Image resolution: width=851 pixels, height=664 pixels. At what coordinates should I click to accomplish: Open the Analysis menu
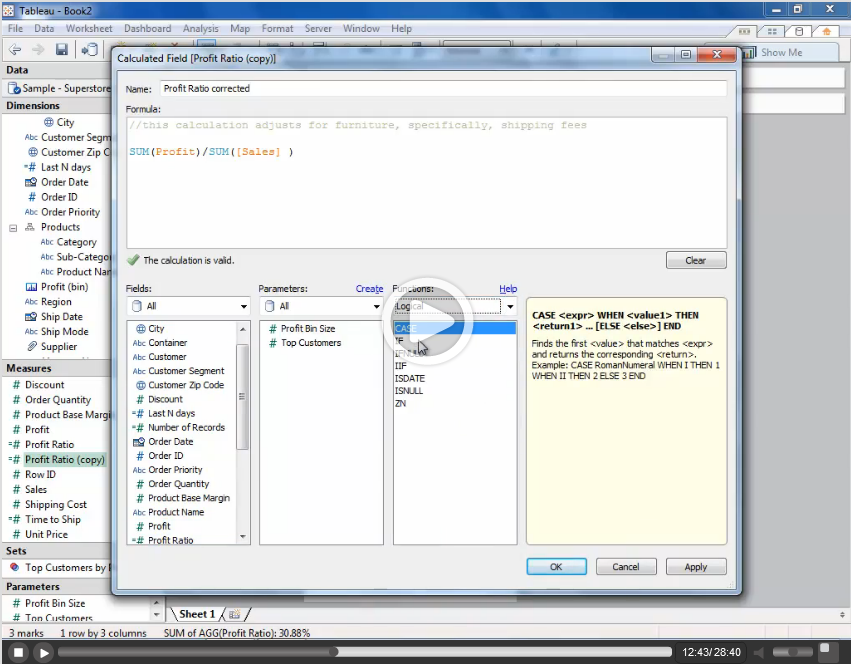pos(200,29)
